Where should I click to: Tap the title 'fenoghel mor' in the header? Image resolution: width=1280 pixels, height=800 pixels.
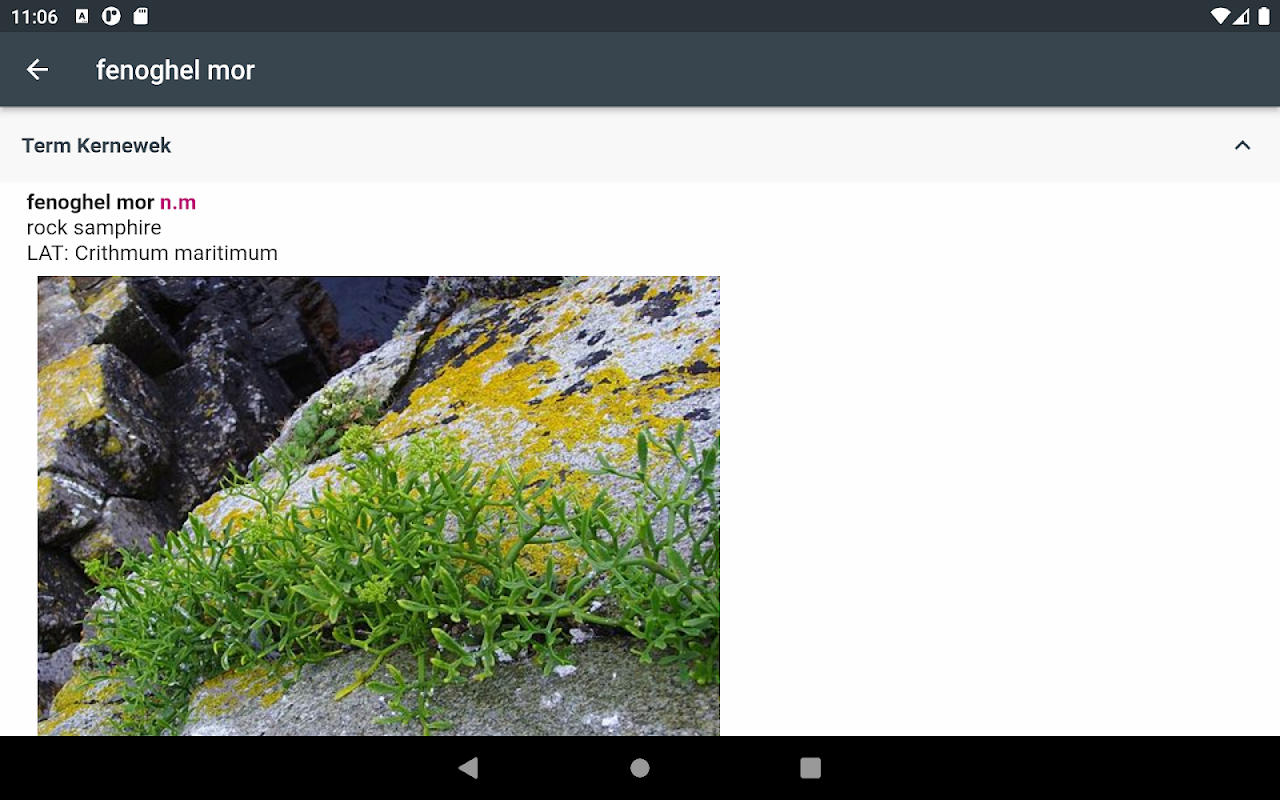(175, 70)
